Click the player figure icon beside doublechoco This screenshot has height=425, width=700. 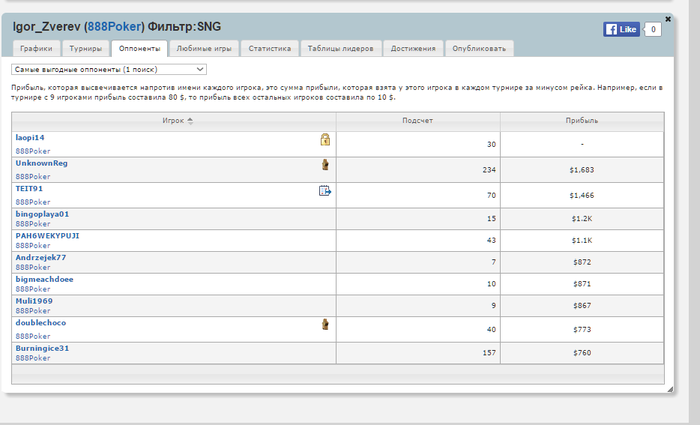point(325,324)
